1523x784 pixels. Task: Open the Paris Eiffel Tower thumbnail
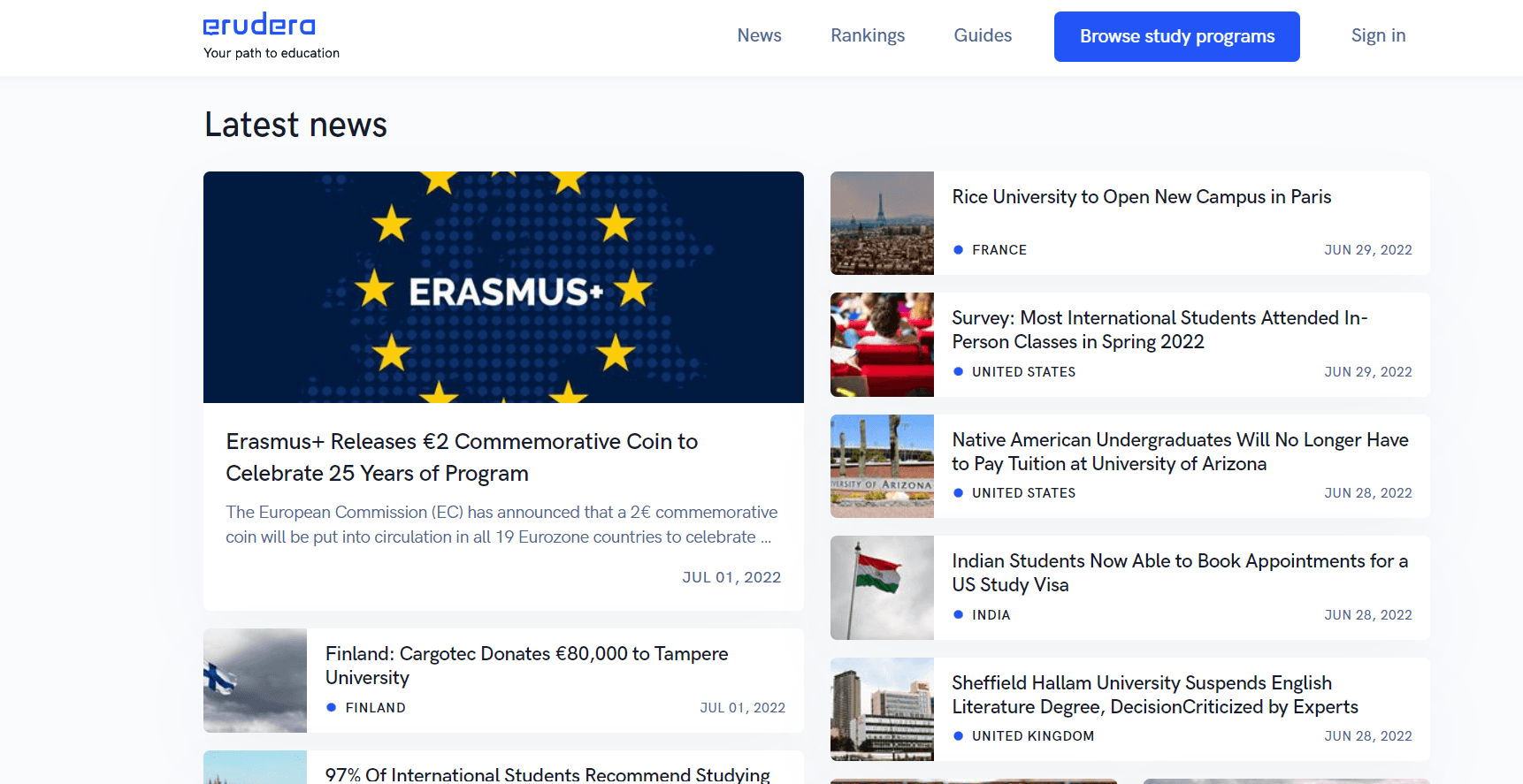(x=882, y=223)
